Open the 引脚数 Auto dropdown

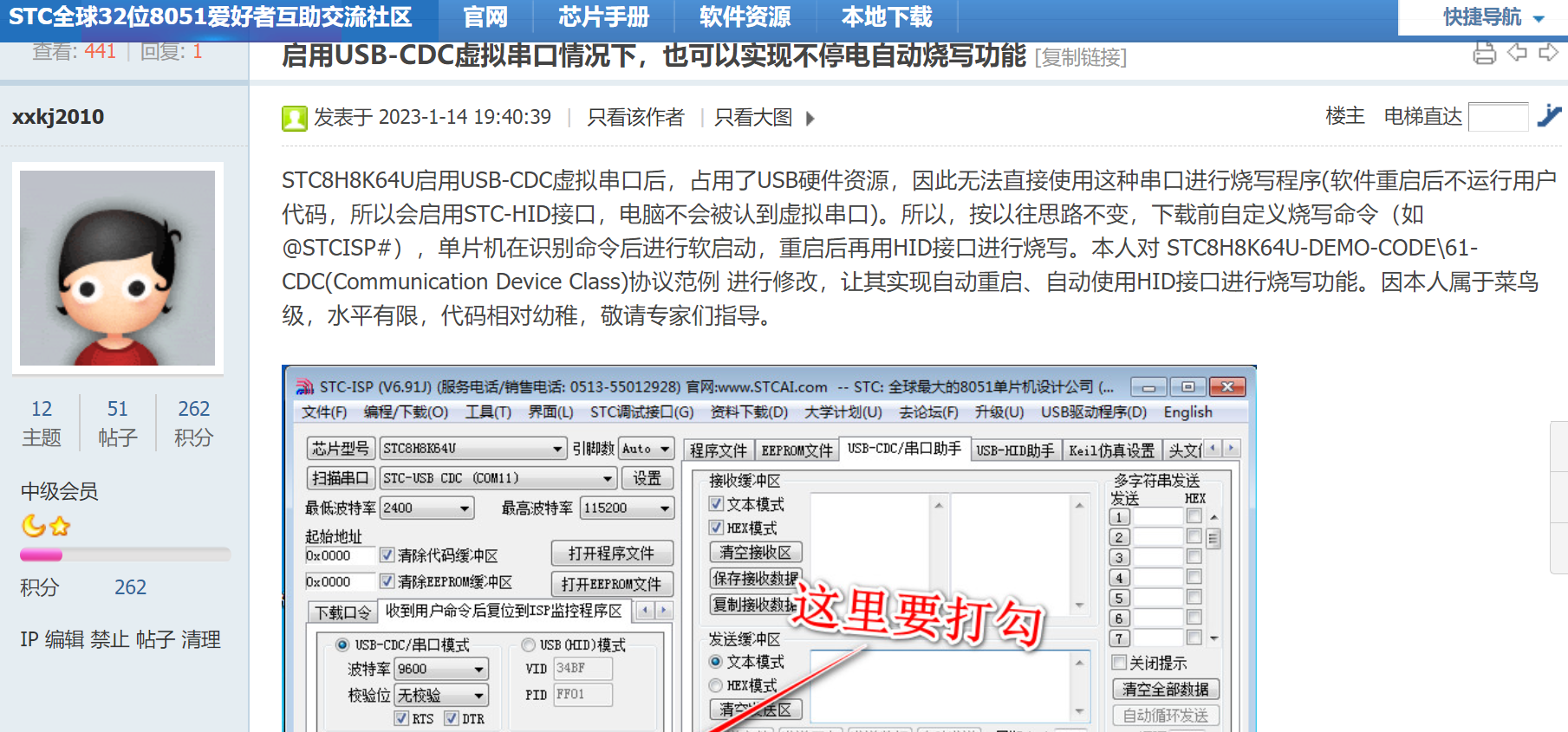647,449
